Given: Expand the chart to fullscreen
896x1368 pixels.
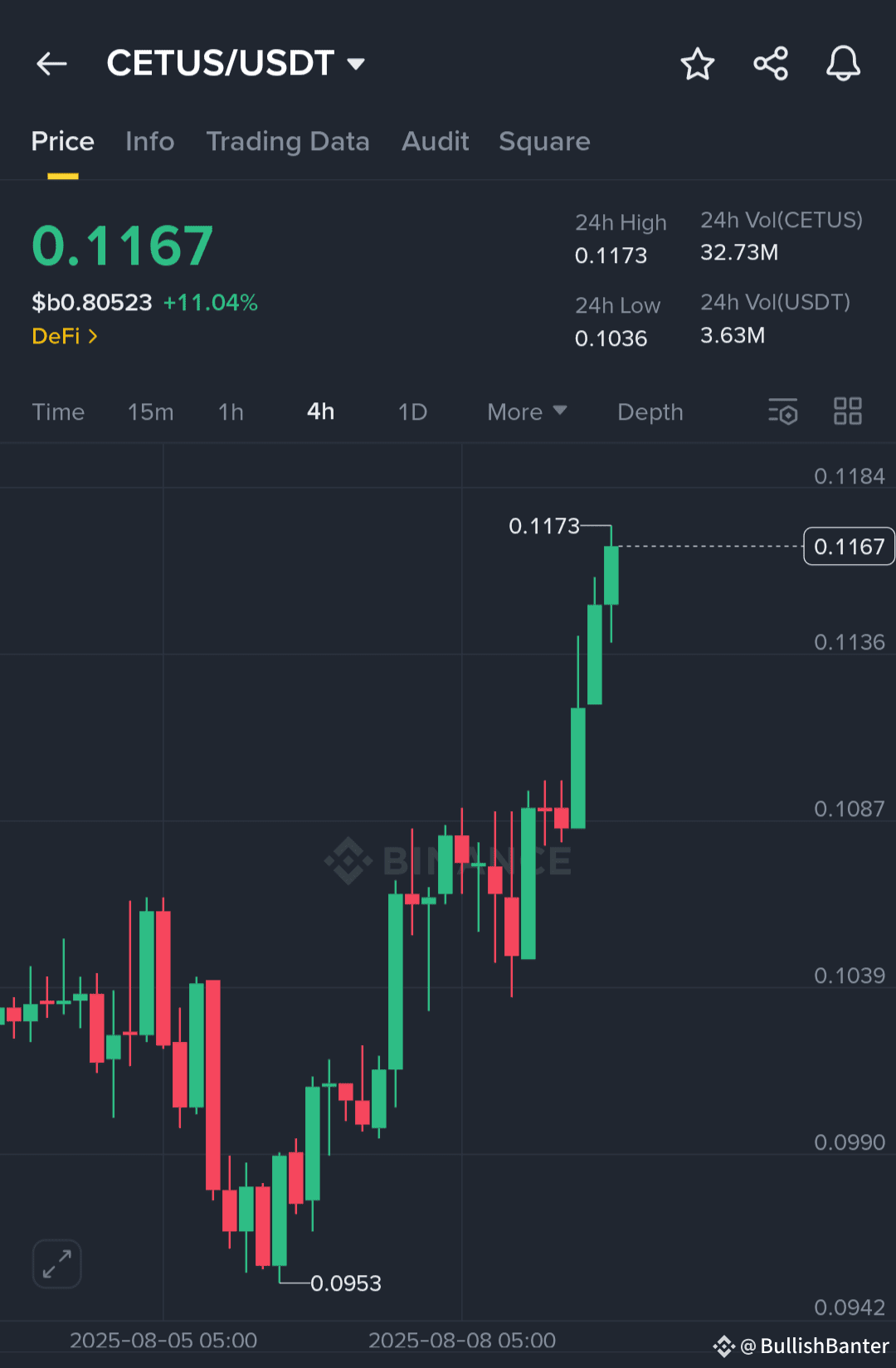Looking at the screenshot, I should 56,1263.
